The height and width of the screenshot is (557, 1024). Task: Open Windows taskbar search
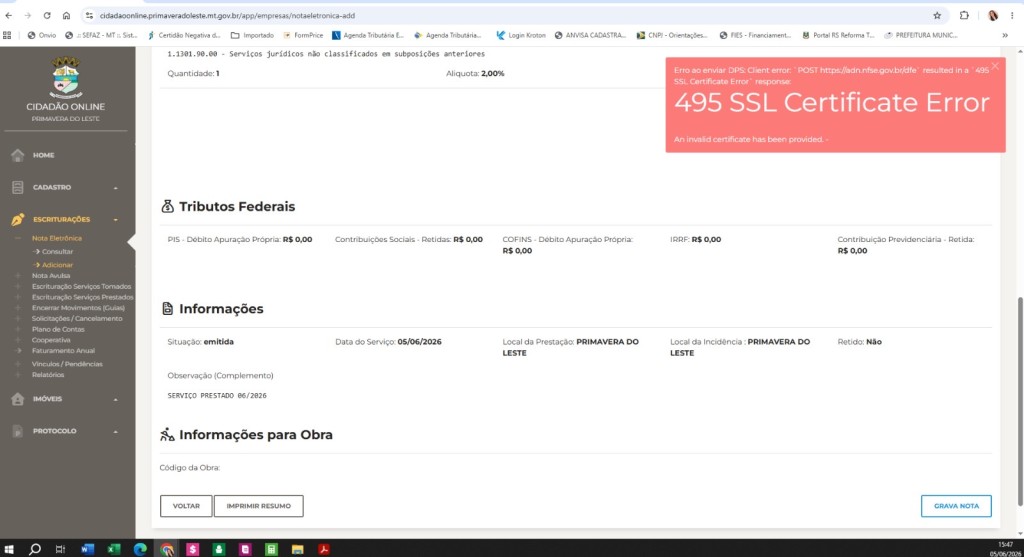(35, 549)
